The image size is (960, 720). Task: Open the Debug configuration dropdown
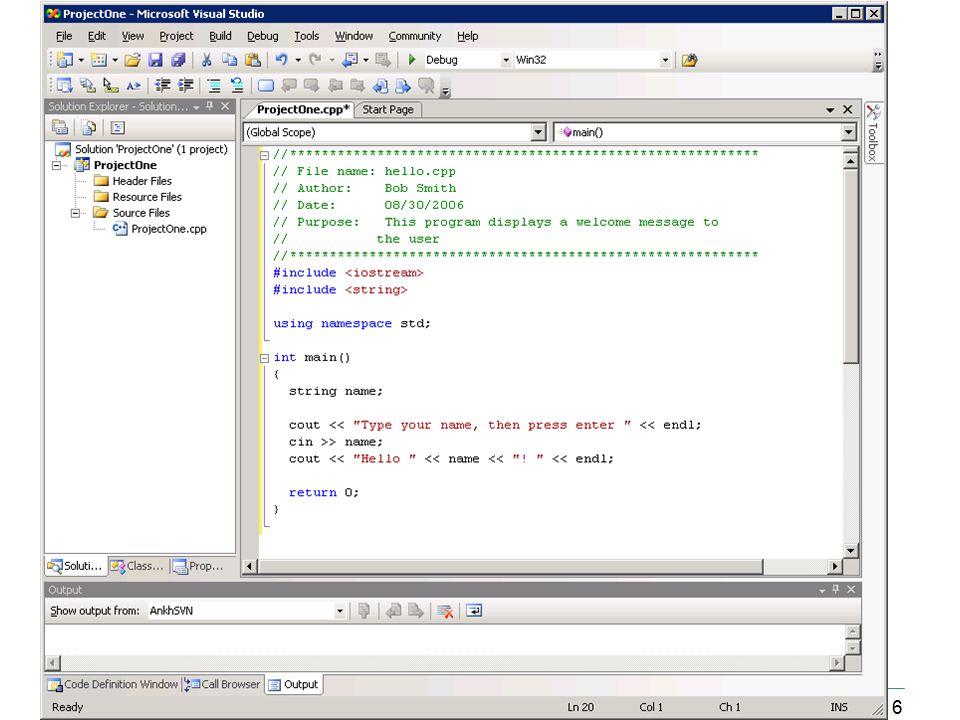coord(506,60)
